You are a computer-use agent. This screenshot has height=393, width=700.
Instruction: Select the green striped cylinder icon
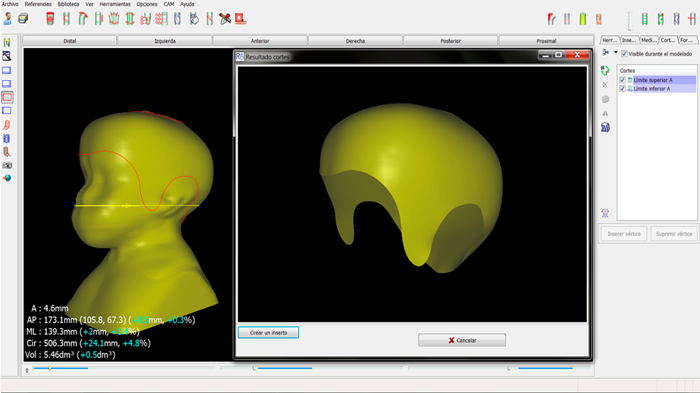645,19
